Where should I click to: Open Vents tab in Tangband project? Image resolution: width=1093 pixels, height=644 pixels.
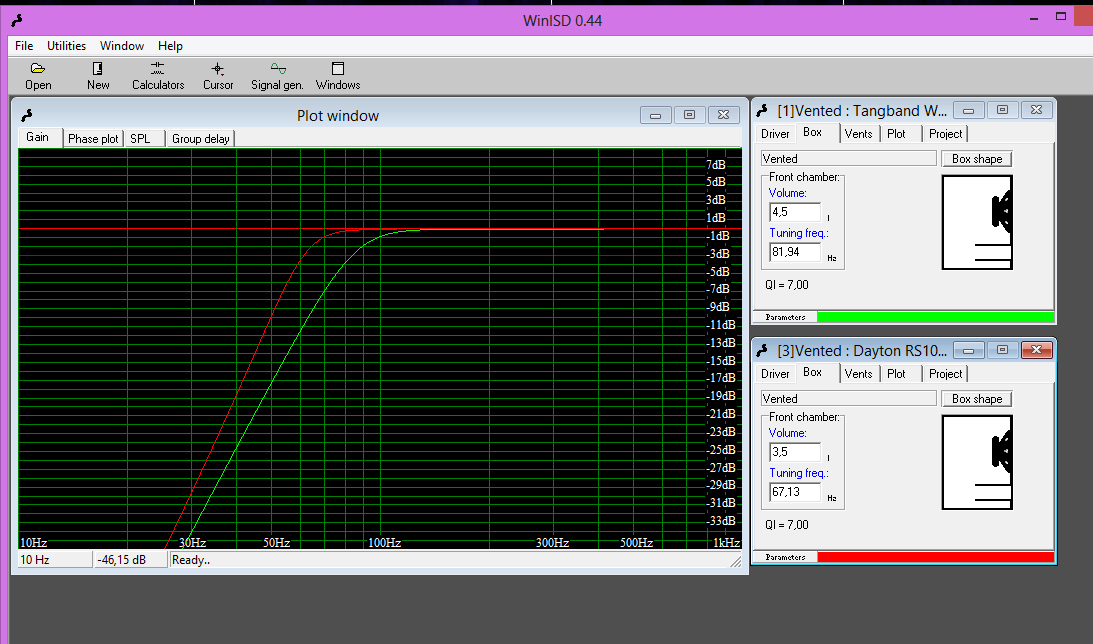pyautogui.click(x=858, y=134)
